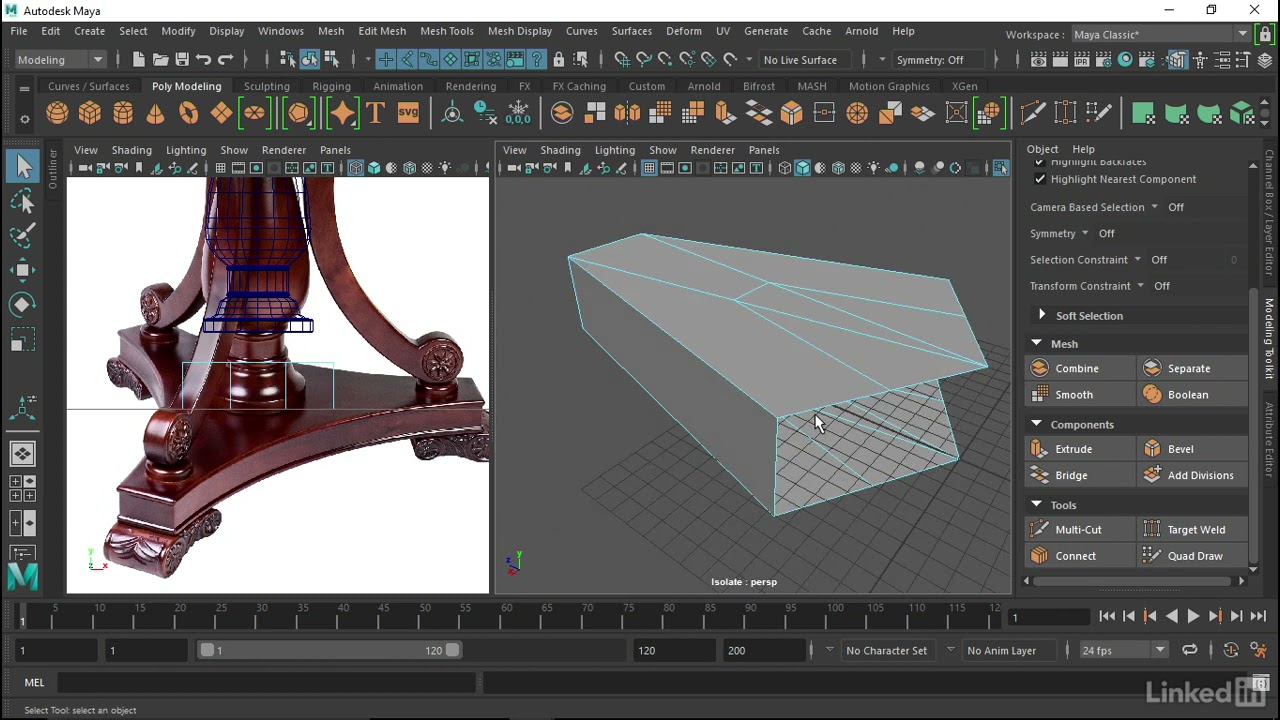1280x720 pixels.
Task: Click the Undo icon in status line
Action: coord(204,60)
